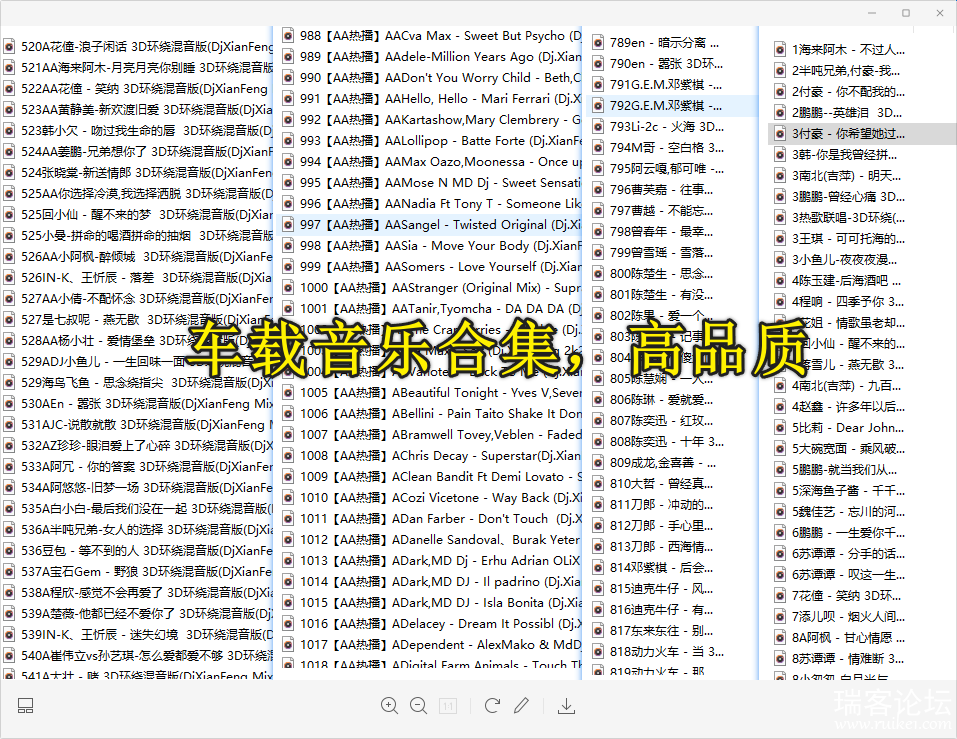Screen dimensions: 957x739
Task: Click the file icon beside 997 AASangel - Twisted Original
Action: (288, 225)
